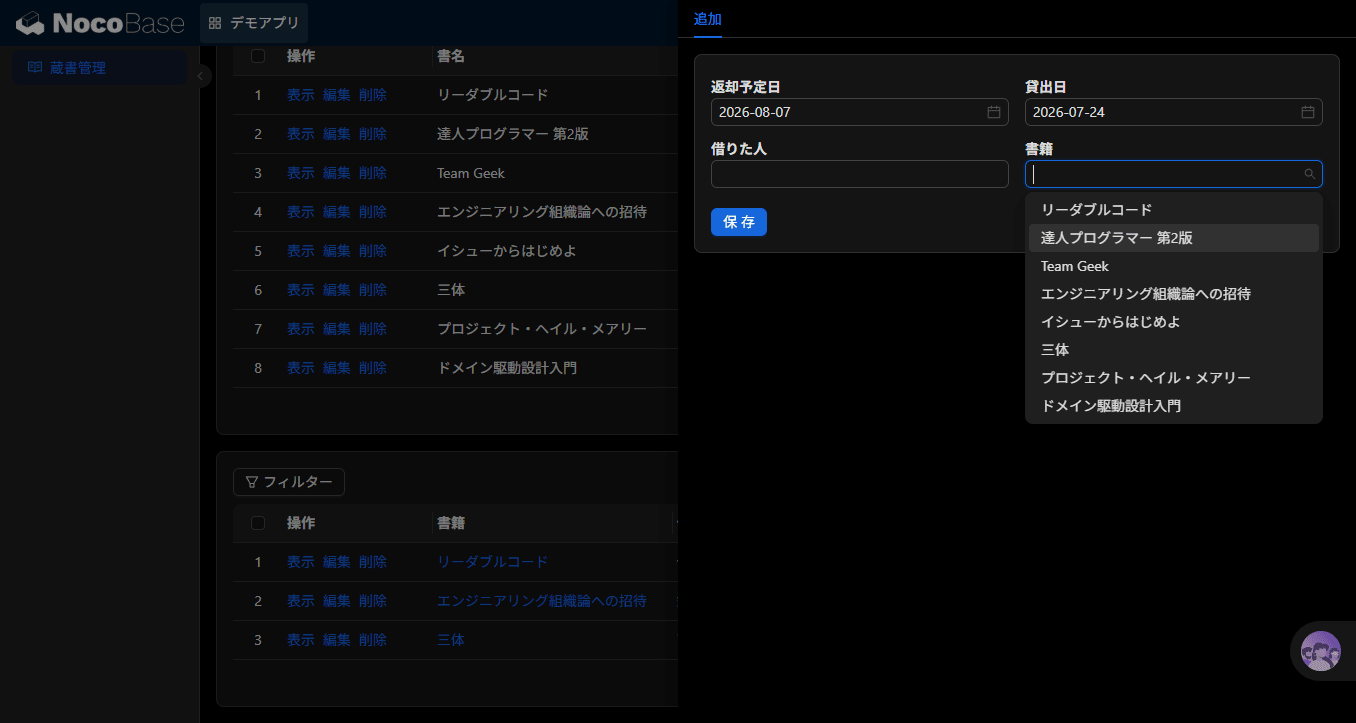Click 編集 for ドメイン駆動設計入門
Screen dimensions: 1356x723
coord(337,368)
